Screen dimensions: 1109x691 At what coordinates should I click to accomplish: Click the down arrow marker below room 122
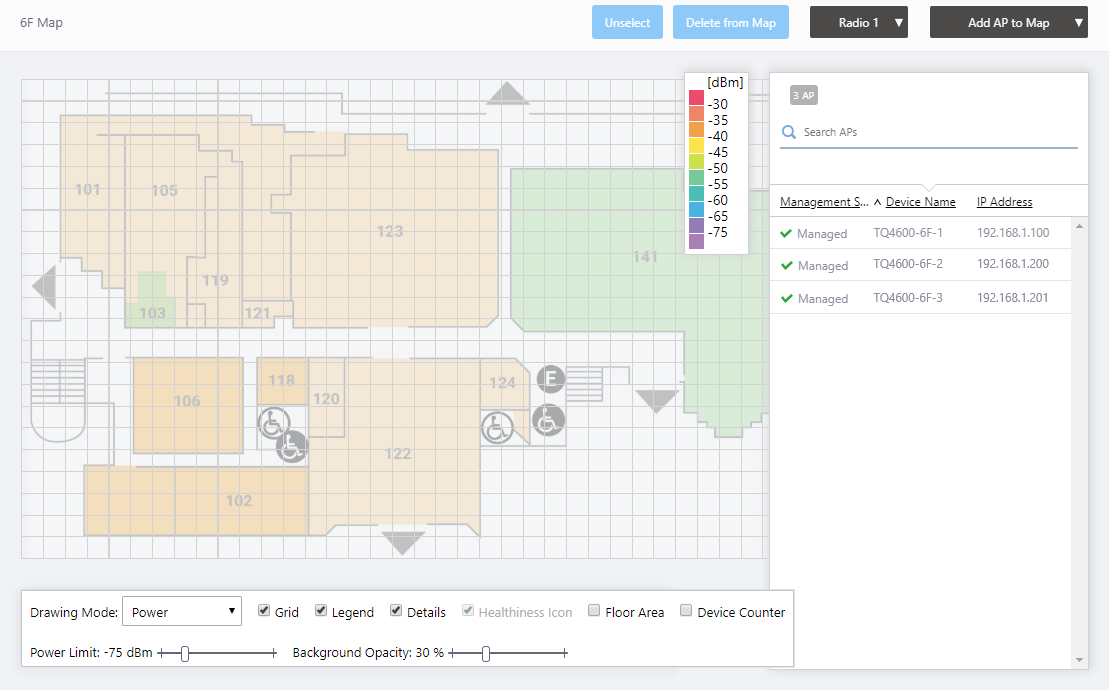[x=404, y=543]
